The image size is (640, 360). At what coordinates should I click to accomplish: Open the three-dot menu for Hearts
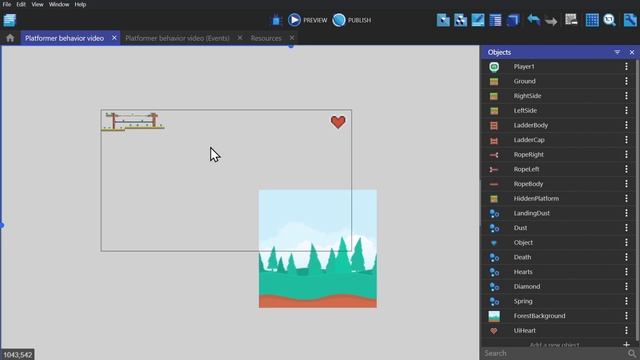point(626,272)
